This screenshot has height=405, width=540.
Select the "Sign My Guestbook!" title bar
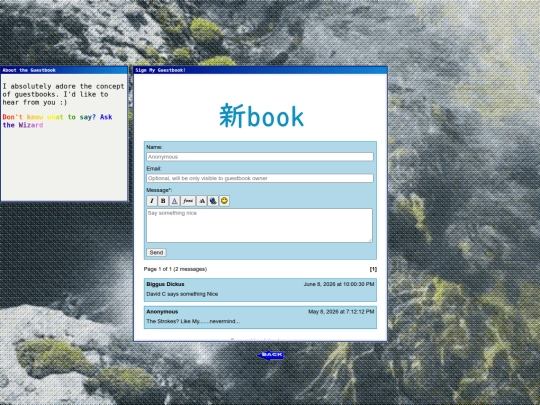(260, 70)
